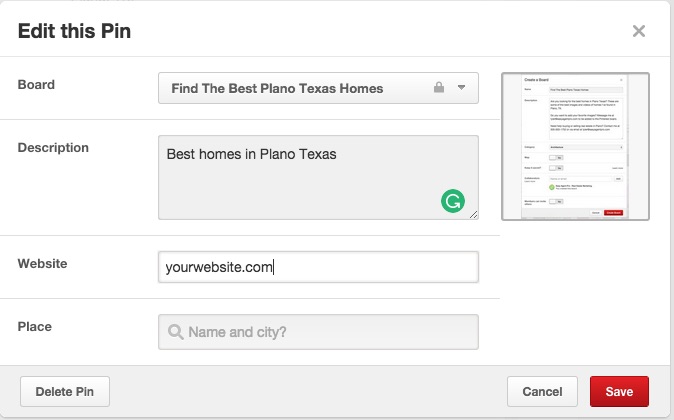674x420 pixels.
Task: Click the Board field label
Action: point(36,85)
